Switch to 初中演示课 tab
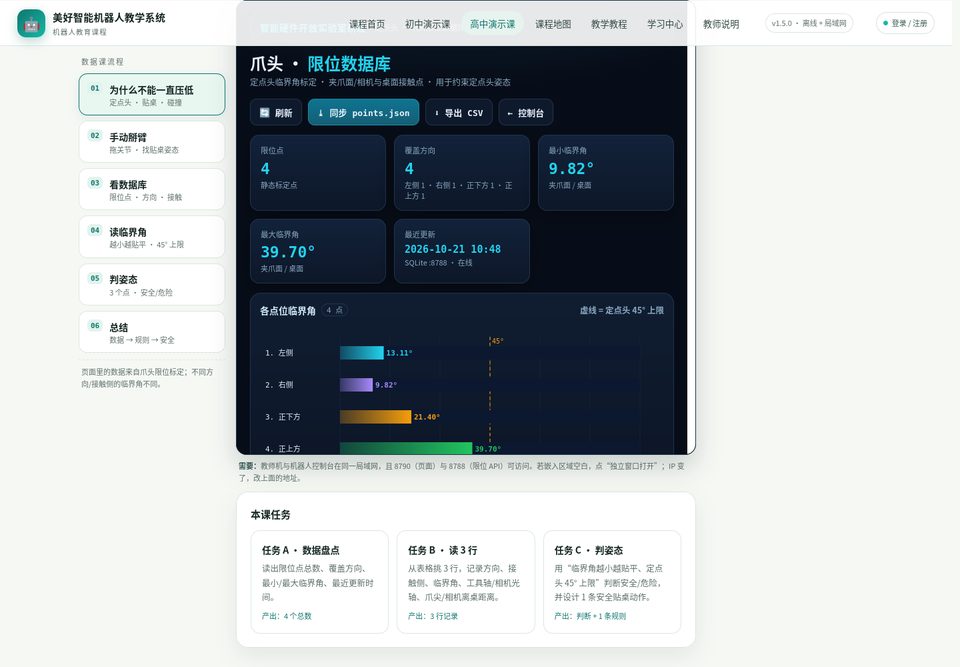960x667 pixels. point(427,24)
